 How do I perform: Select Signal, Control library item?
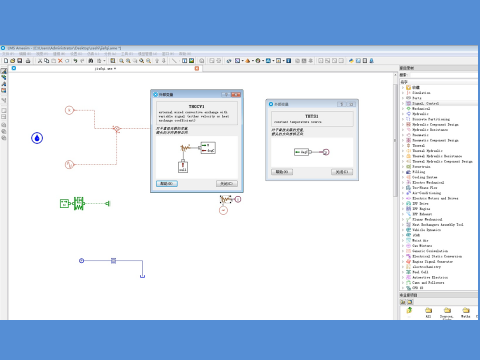tap(425, 103)
